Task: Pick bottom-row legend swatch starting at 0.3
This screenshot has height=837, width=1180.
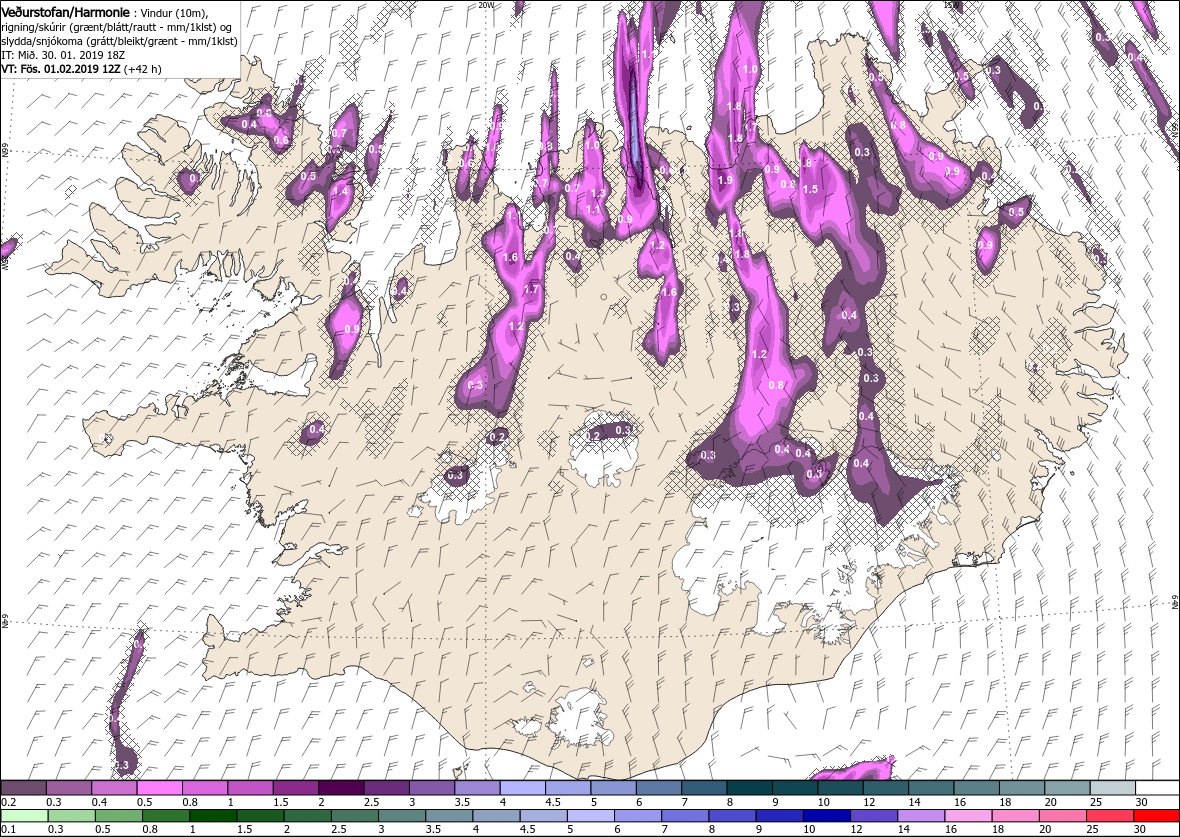Action: pyautogui.click(x=71, y=816)
